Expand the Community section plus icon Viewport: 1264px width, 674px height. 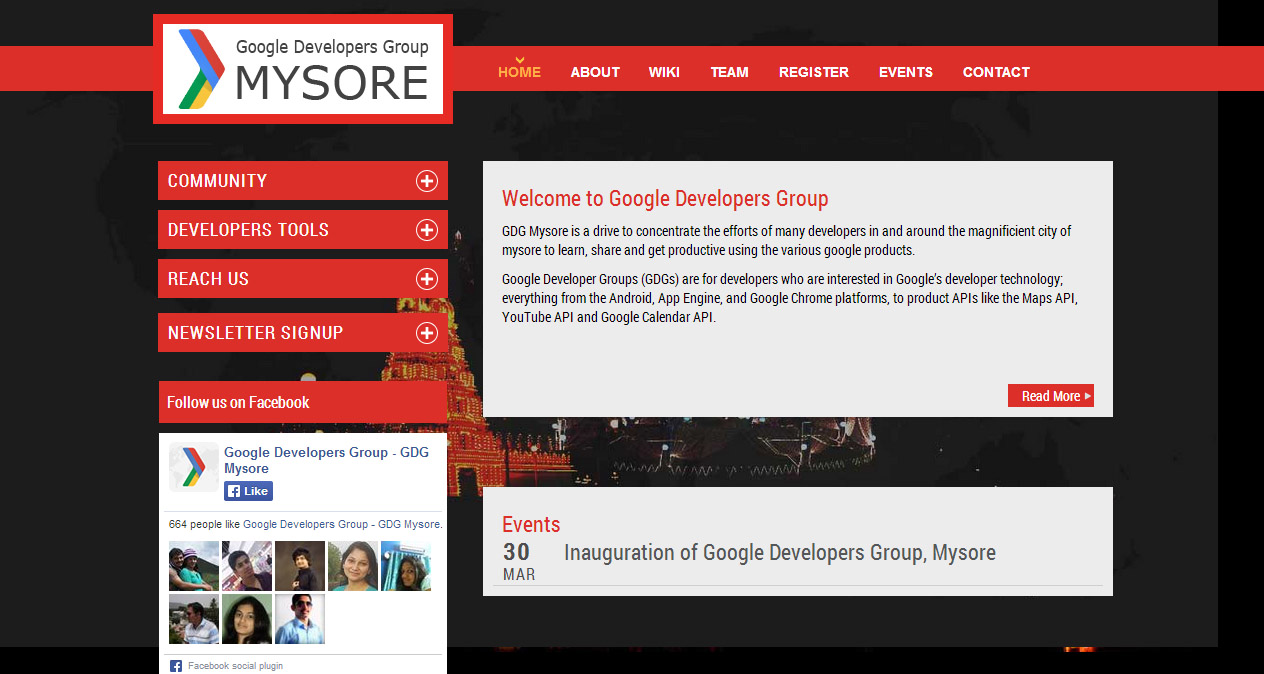[427, 181]
